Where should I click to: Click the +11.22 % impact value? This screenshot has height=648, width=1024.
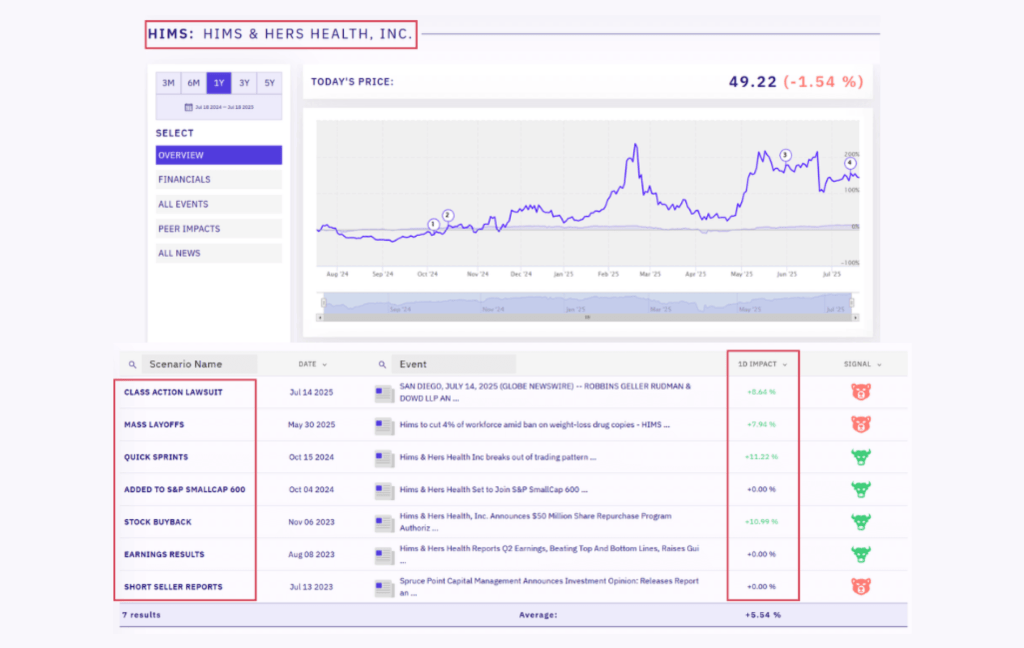pos(761,457)
